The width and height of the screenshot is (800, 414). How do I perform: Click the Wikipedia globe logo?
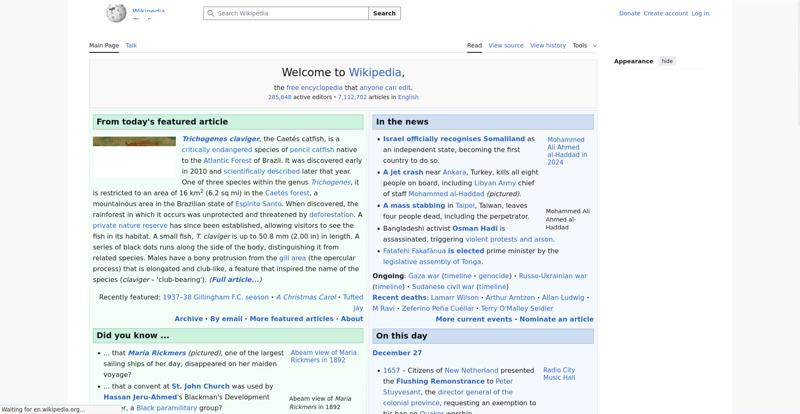click(117, 13)
